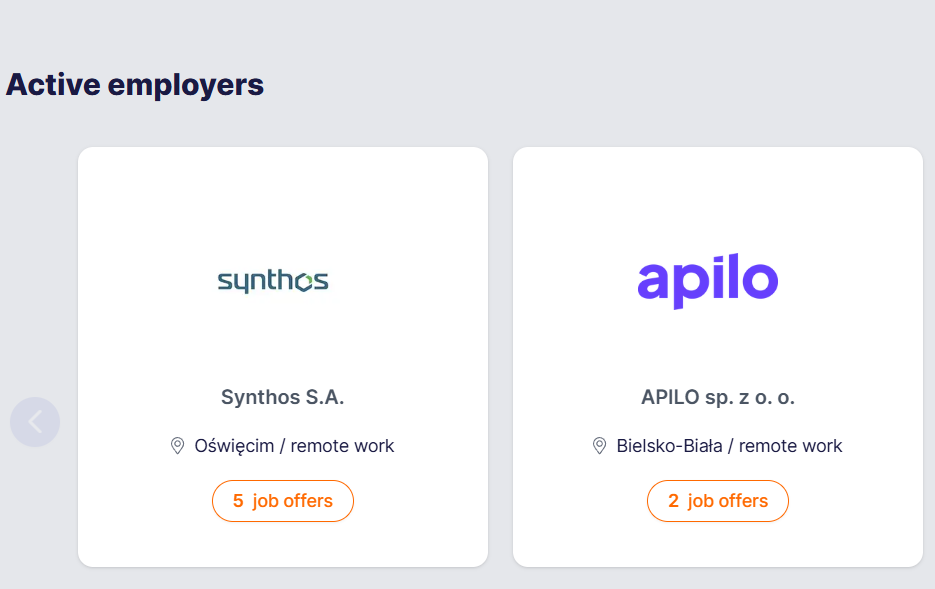Click 'remote work' on the Synthos card
The width and height of the screenshot is (935, 589).
342,446
